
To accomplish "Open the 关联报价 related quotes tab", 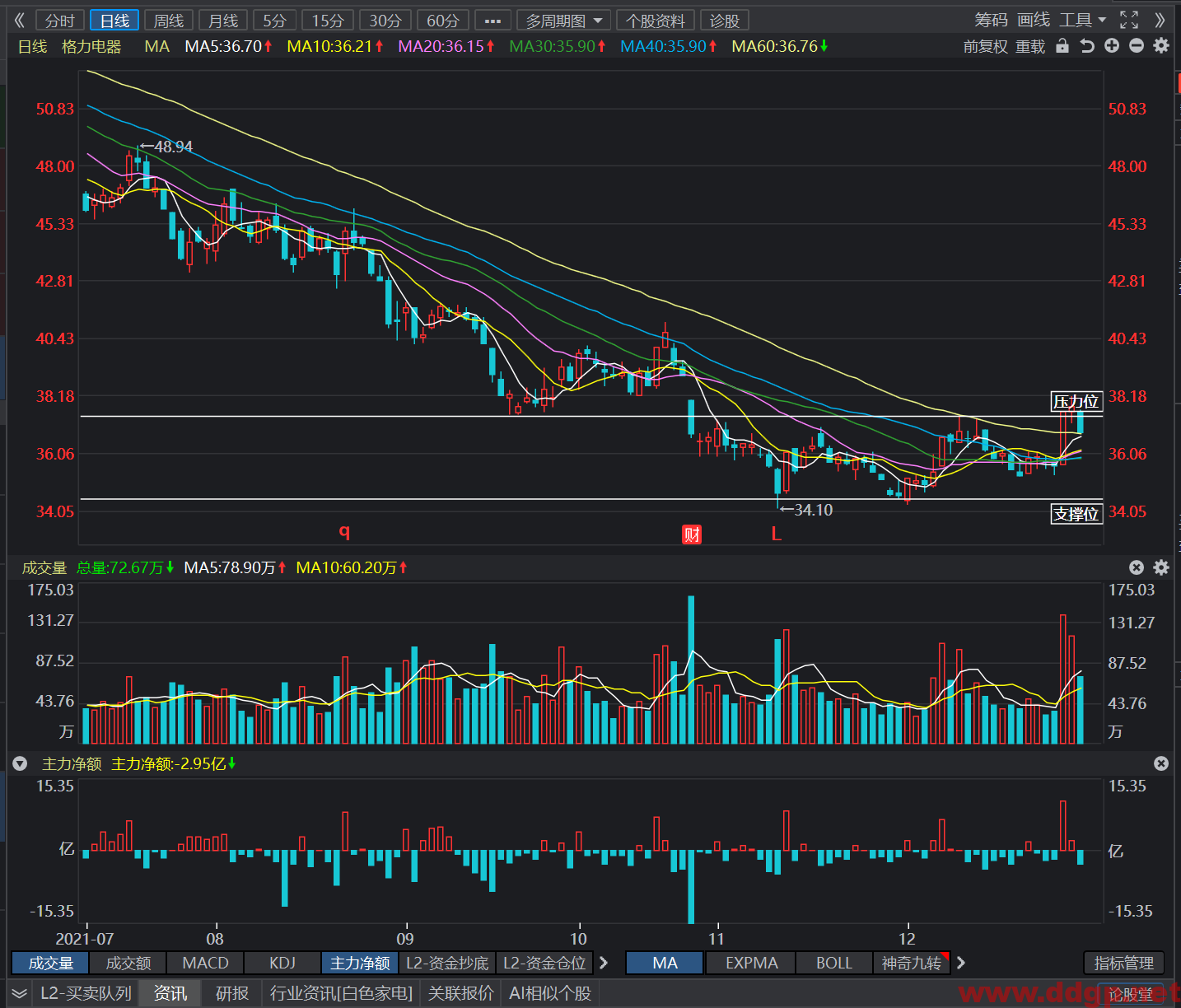I will click(x=460, y=993).
